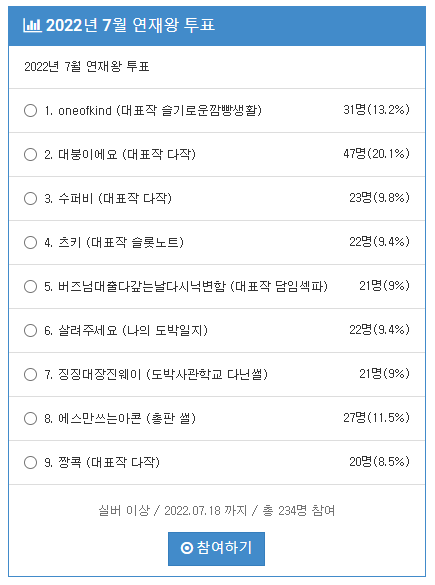Choose 살려주세요 나의 도박일지 radio button
The image size is (435, 585).
pos(31,331)
